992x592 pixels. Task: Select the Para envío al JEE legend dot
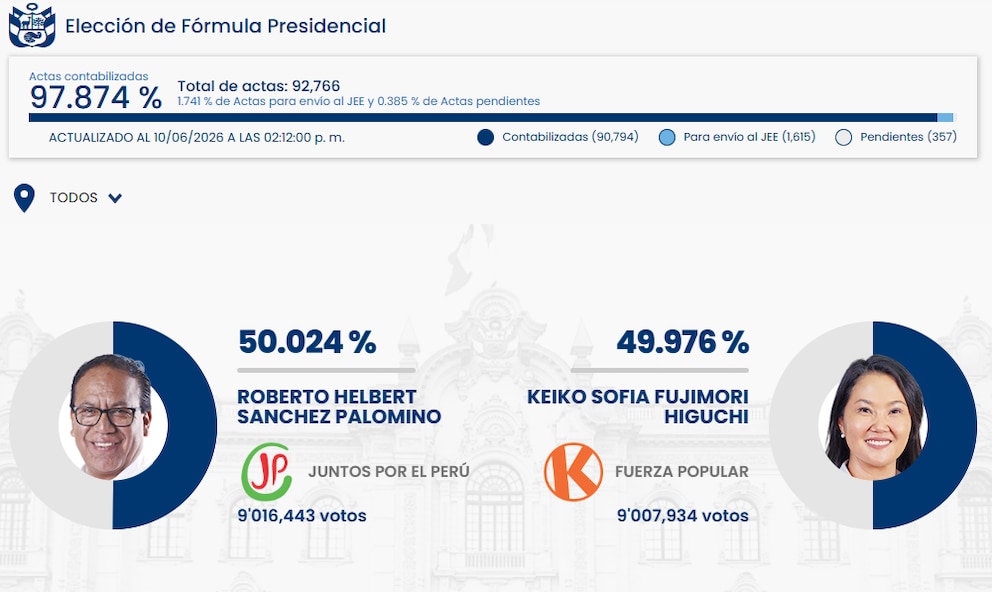(x=667, y=137)
